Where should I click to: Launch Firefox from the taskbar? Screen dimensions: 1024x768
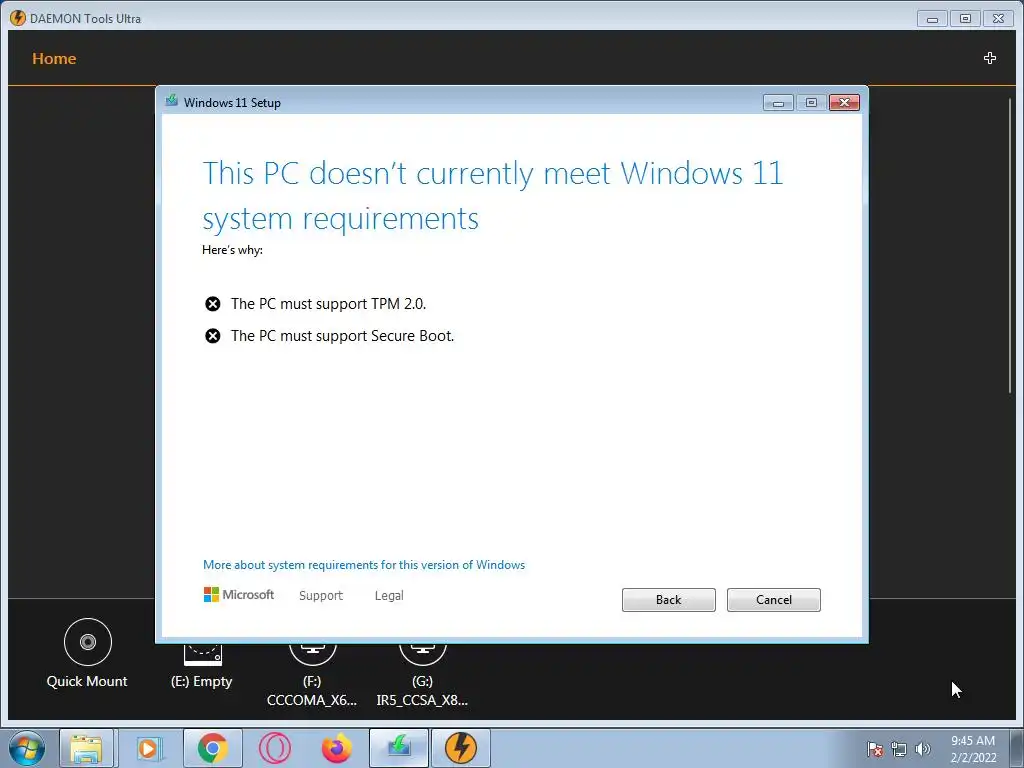pyautogui.click(x=336, y=748)
